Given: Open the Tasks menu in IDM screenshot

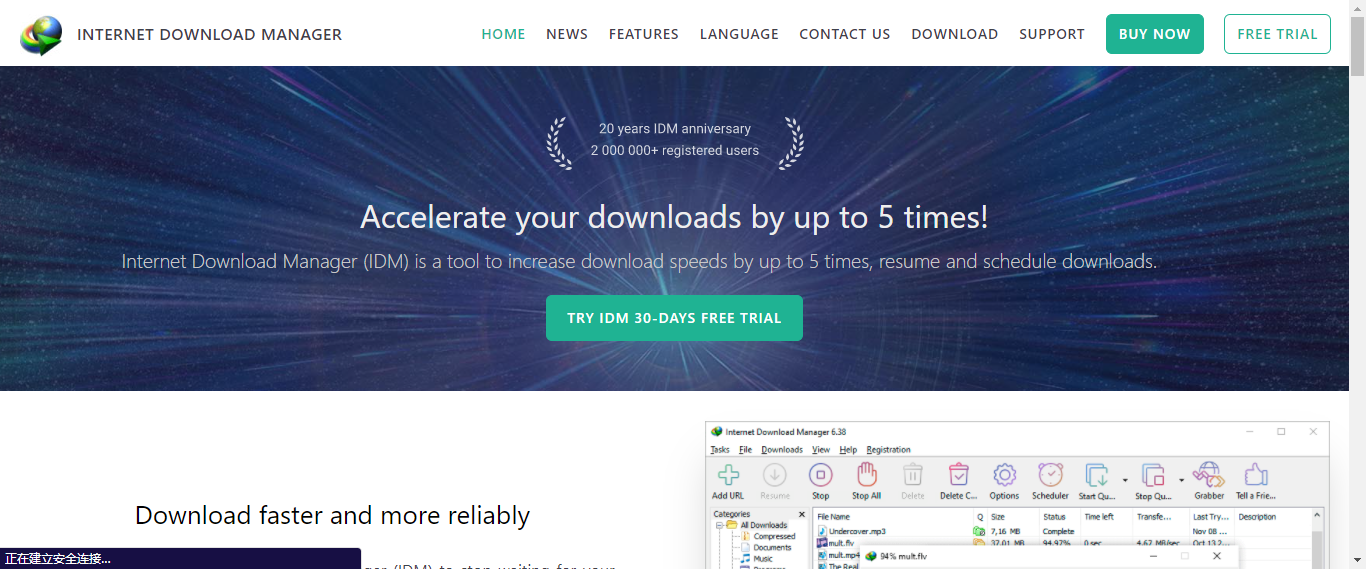Looking at the screenshot, I should 720,450.
